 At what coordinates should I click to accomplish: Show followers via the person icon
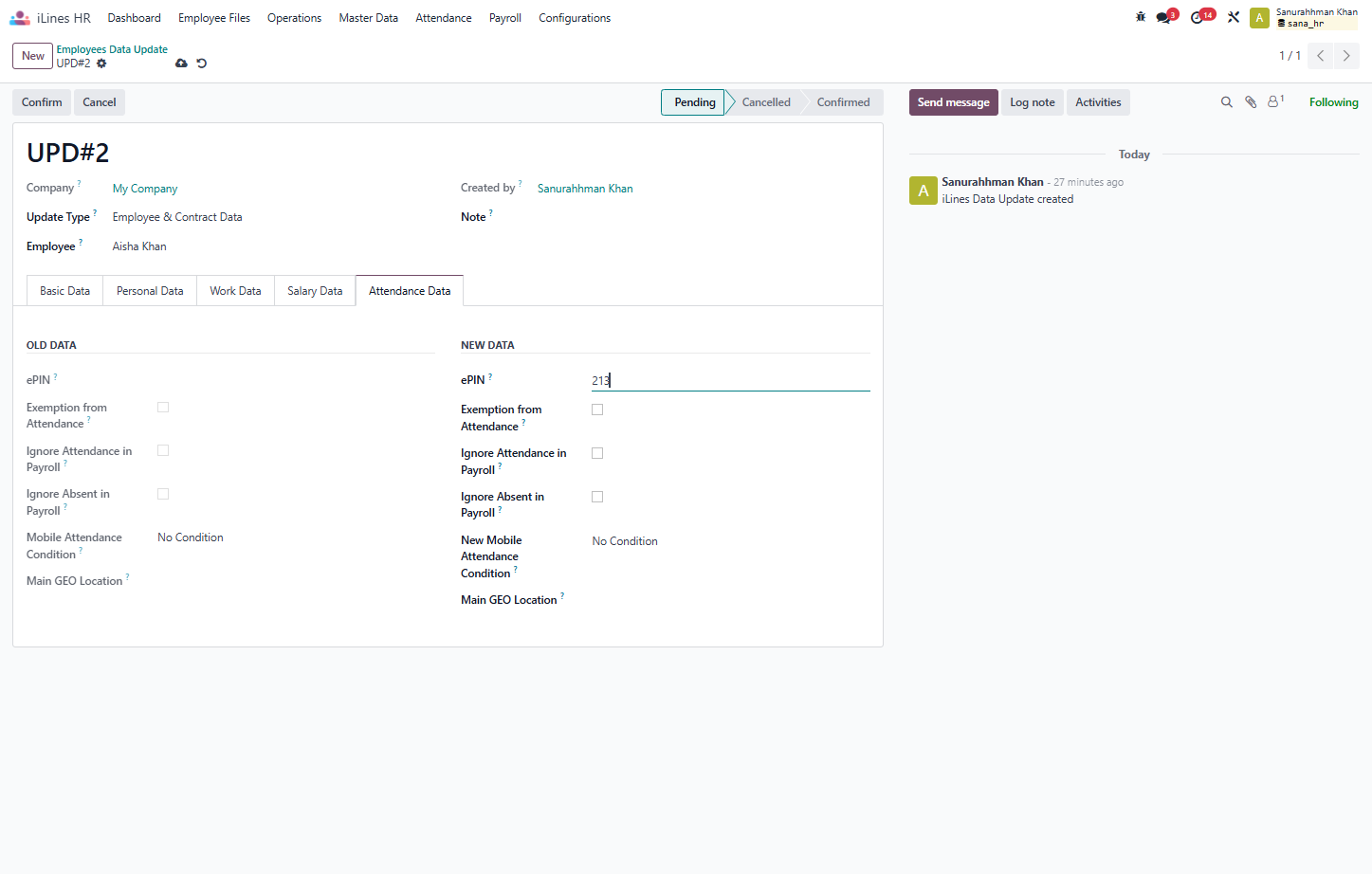click(1275, 101)
